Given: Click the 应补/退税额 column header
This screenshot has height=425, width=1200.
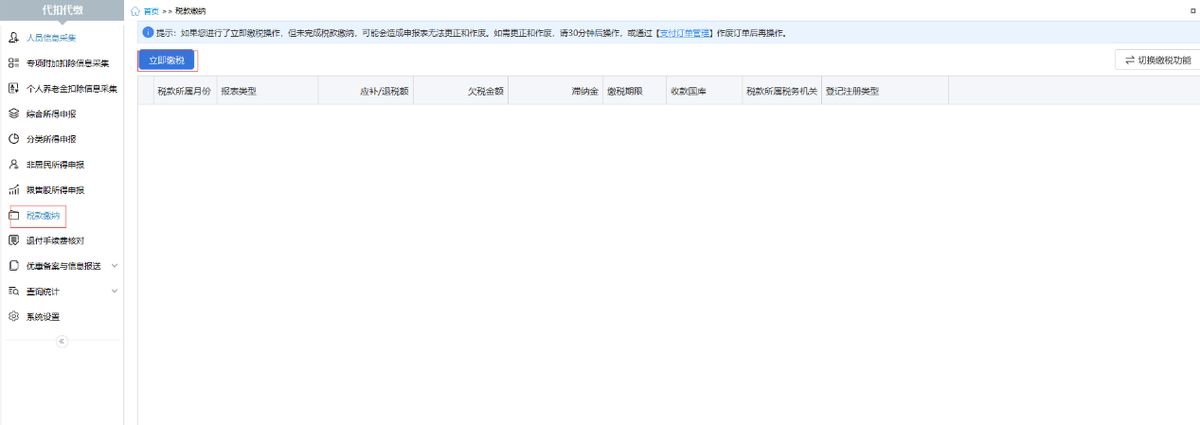Looking at the screenshot, I should [364, 91].
